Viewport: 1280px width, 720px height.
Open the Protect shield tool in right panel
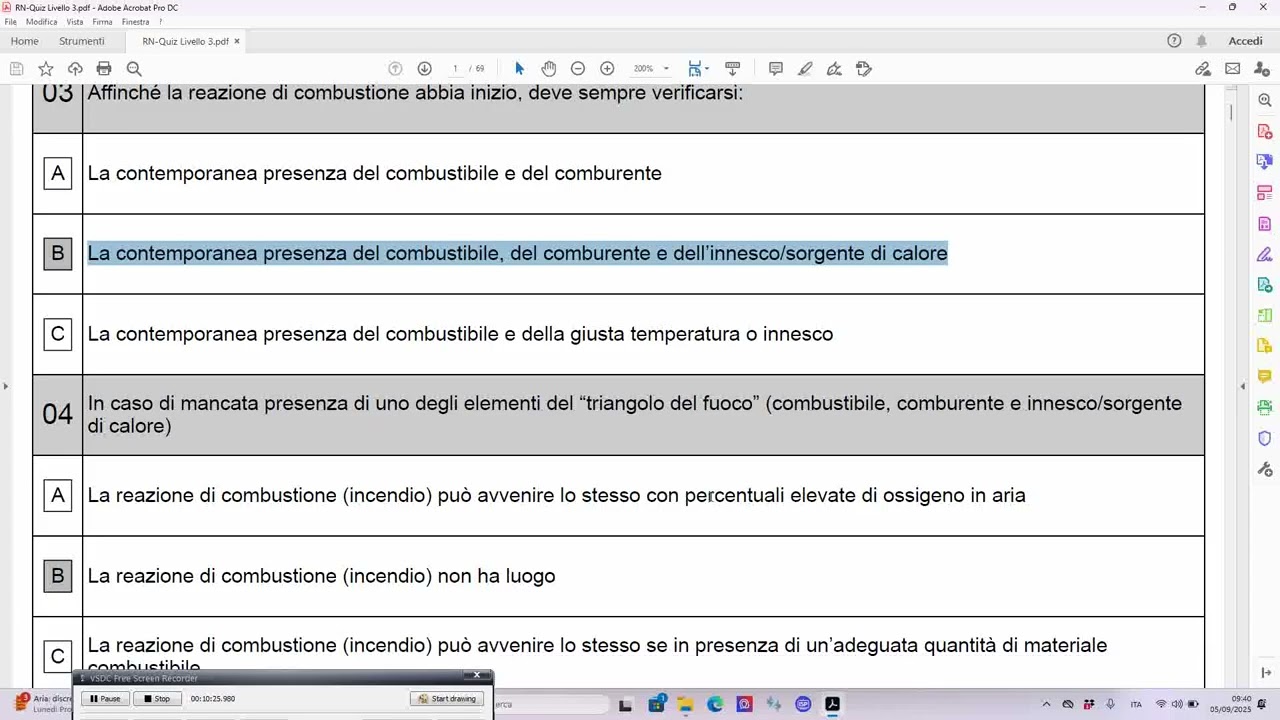1264,438
